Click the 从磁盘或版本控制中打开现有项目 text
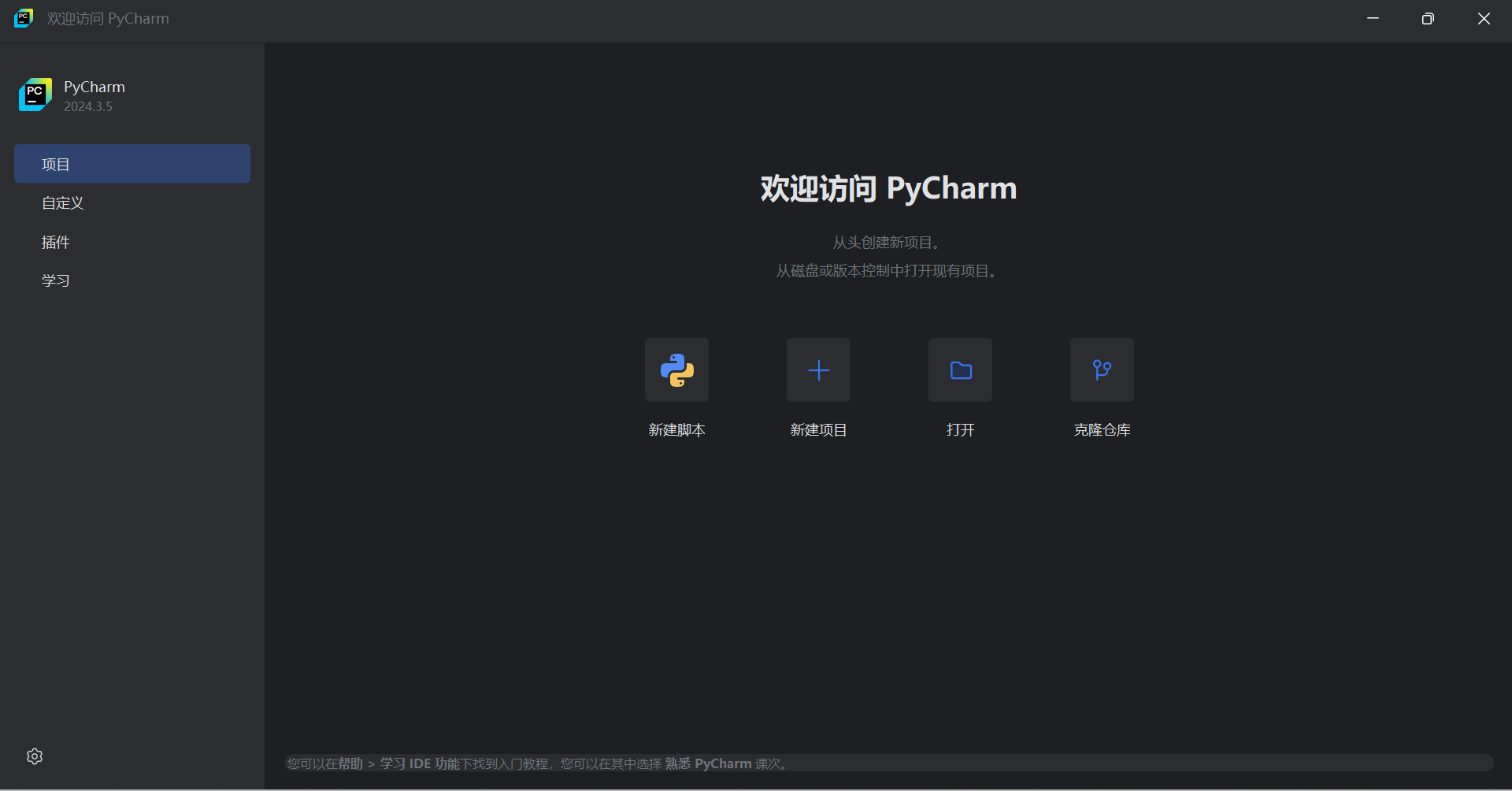This screenshot has height=791, width=1512. (888, 271)
